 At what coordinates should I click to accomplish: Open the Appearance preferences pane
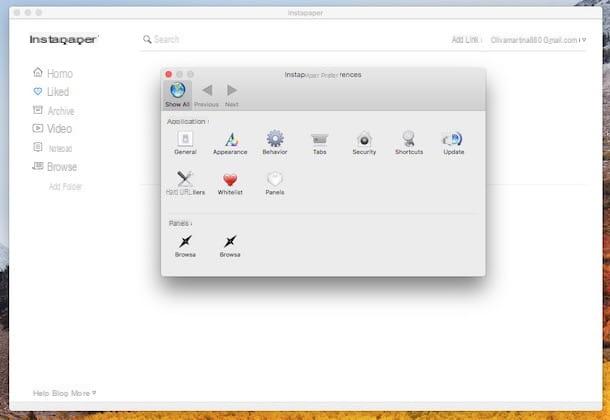point(230,143)
